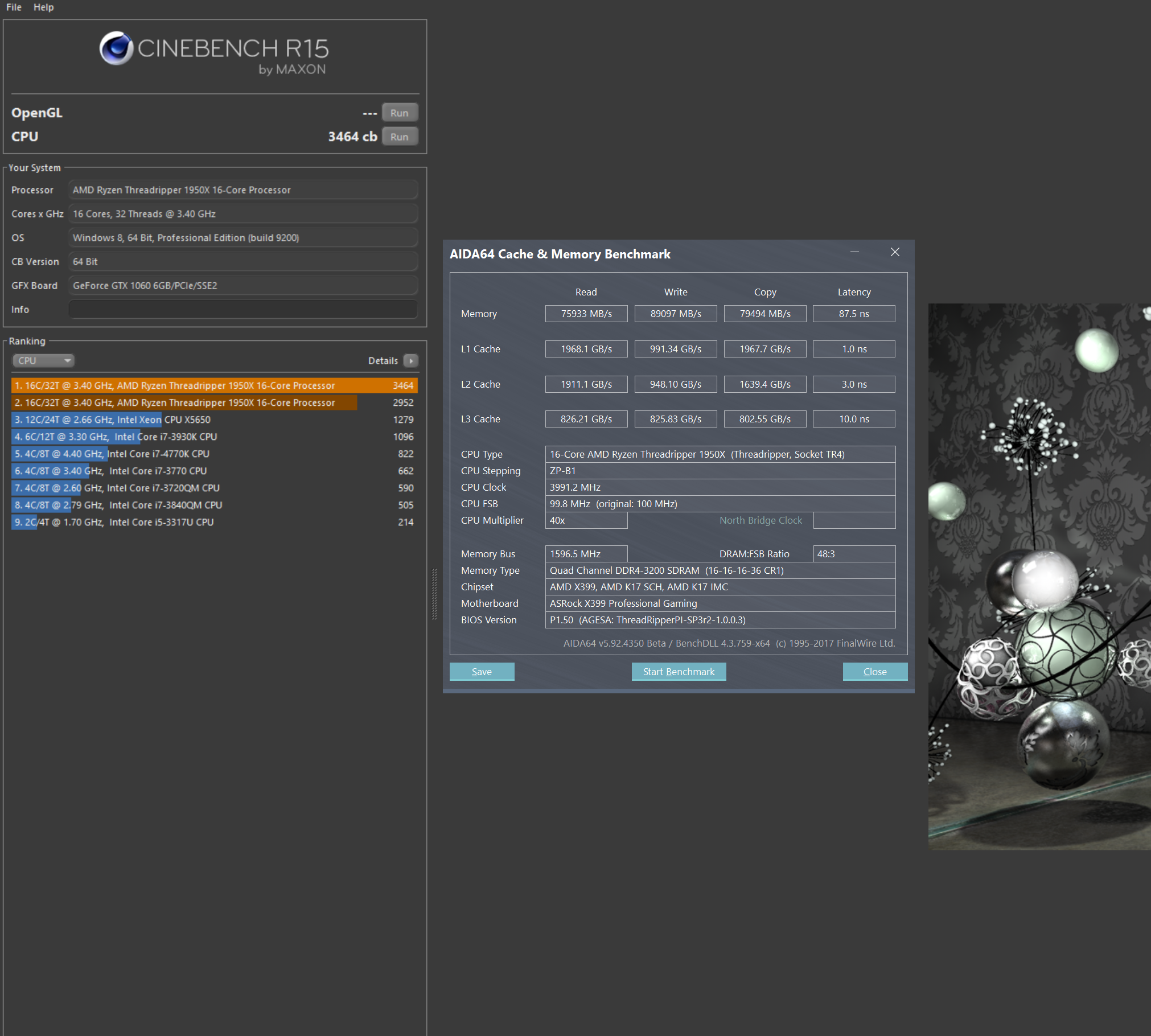Open the File menu

[14, 7]
